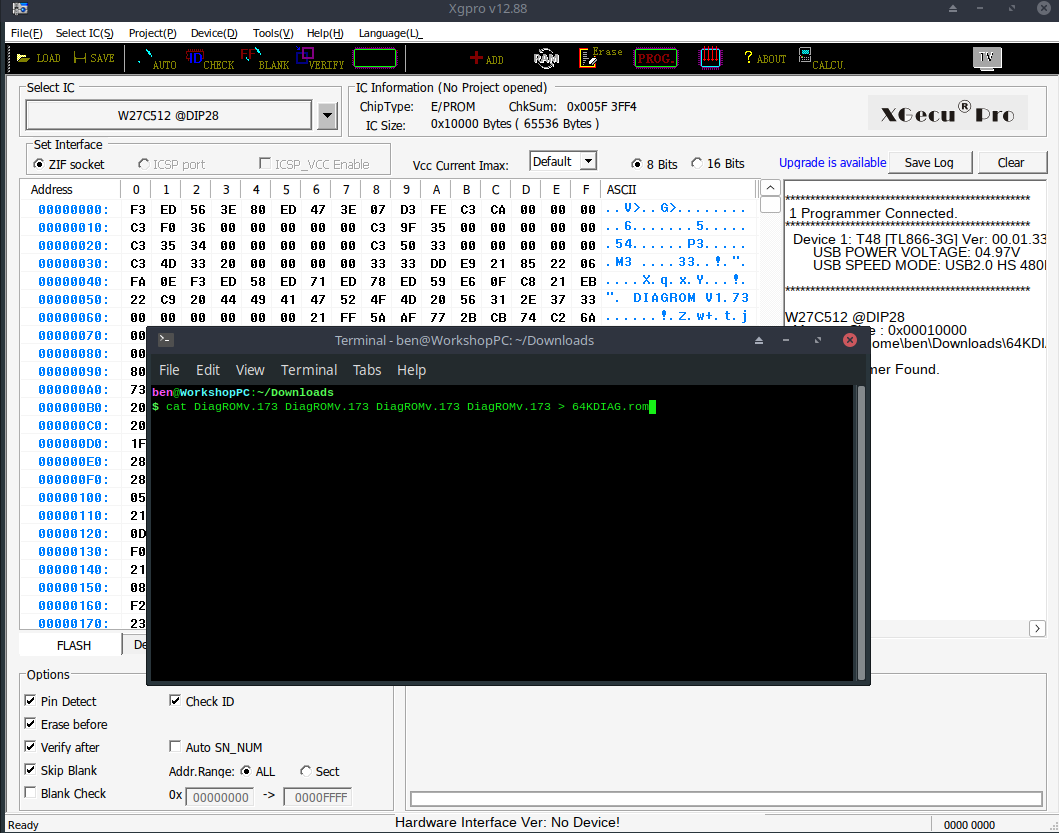Open the Project(P) menu
1059x833 pixels.
153,33
